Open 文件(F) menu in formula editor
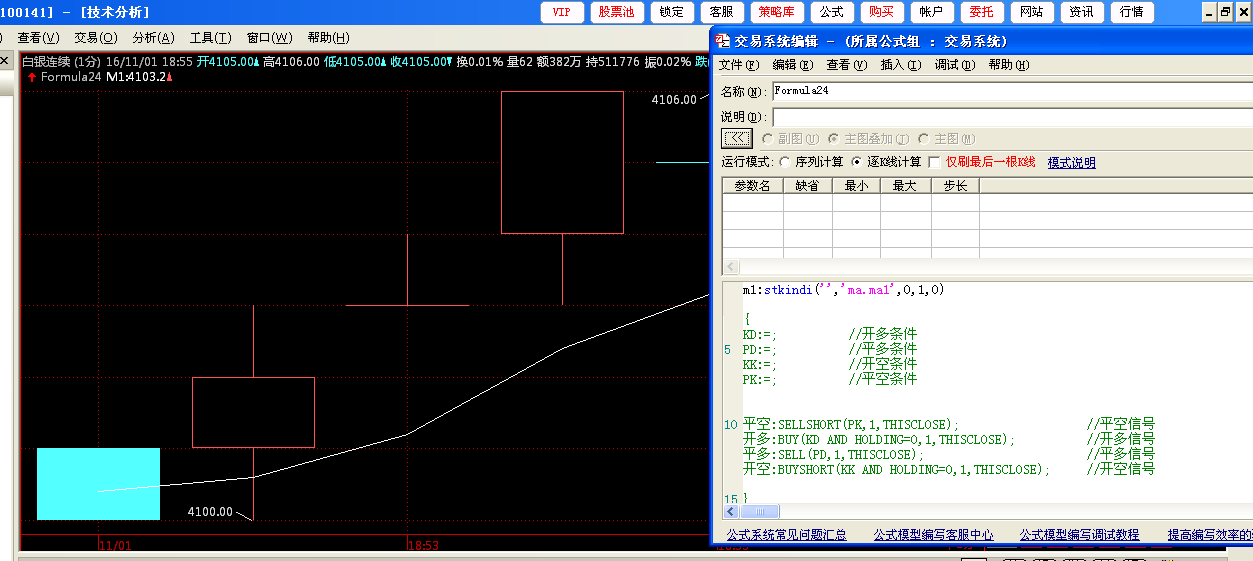The height and width of the screenshot is (561, 1253). pyautogui.click(x=739, y=65)
